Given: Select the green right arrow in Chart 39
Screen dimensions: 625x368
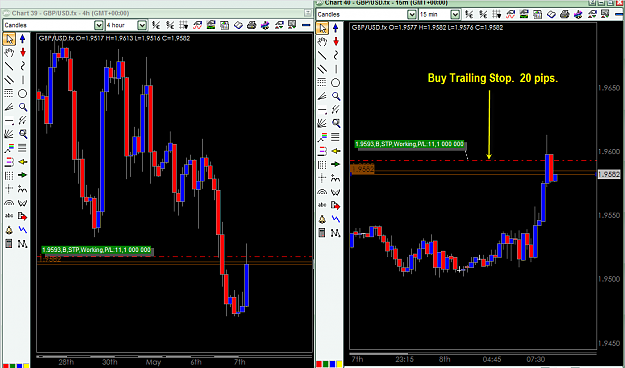Looking at the screenshot, I should [x=22, y=175].
